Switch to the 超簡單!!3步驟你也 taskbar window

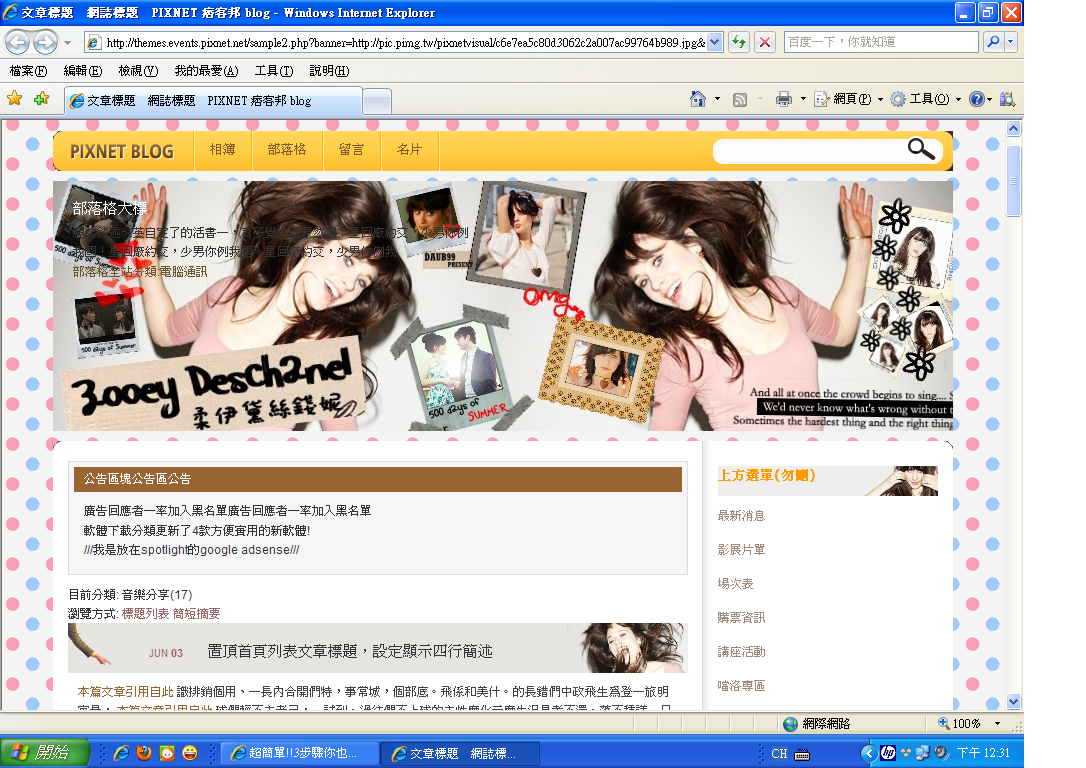(x=300, y=753)
